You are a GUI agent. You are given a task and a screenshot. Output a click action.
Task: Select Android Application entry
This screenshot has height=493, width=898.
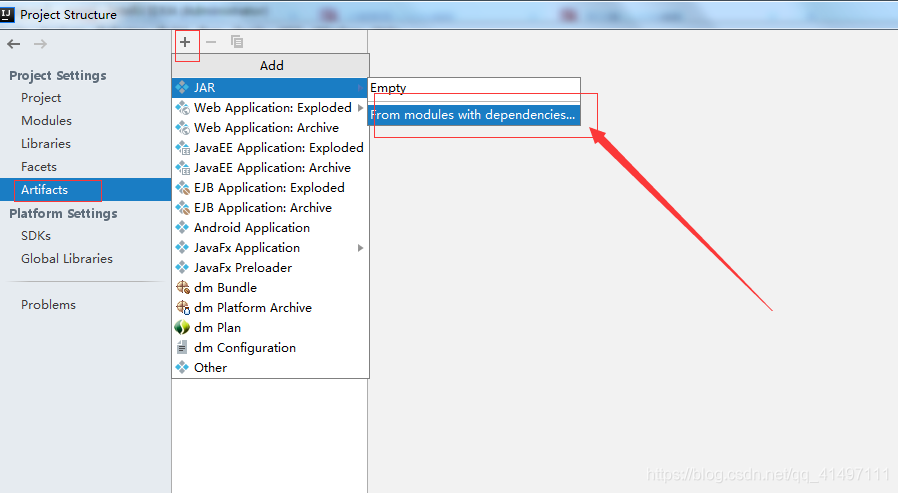tap(270, 228)
